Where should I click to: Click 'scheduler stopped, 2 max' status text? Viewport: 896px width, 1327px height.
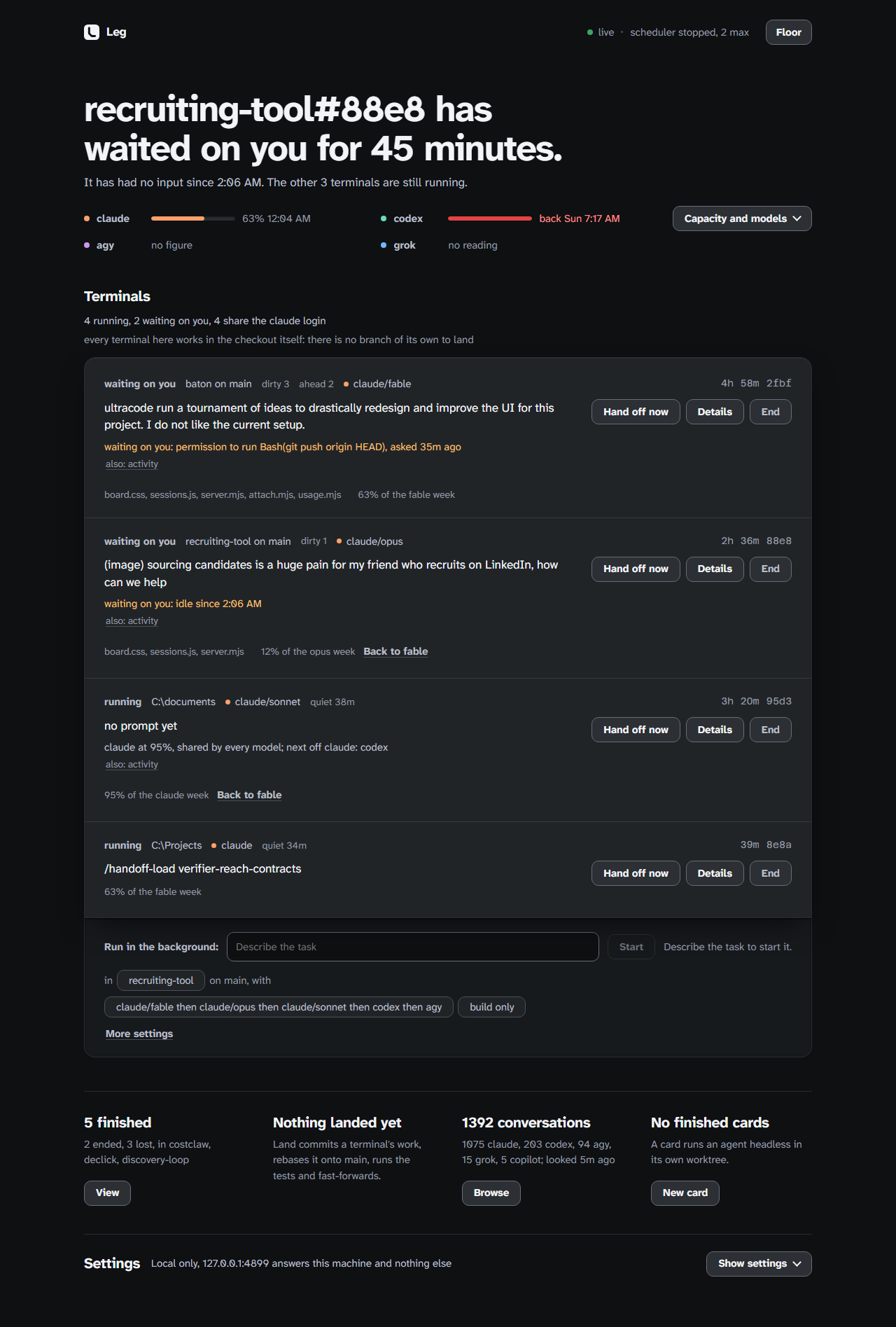689,32
